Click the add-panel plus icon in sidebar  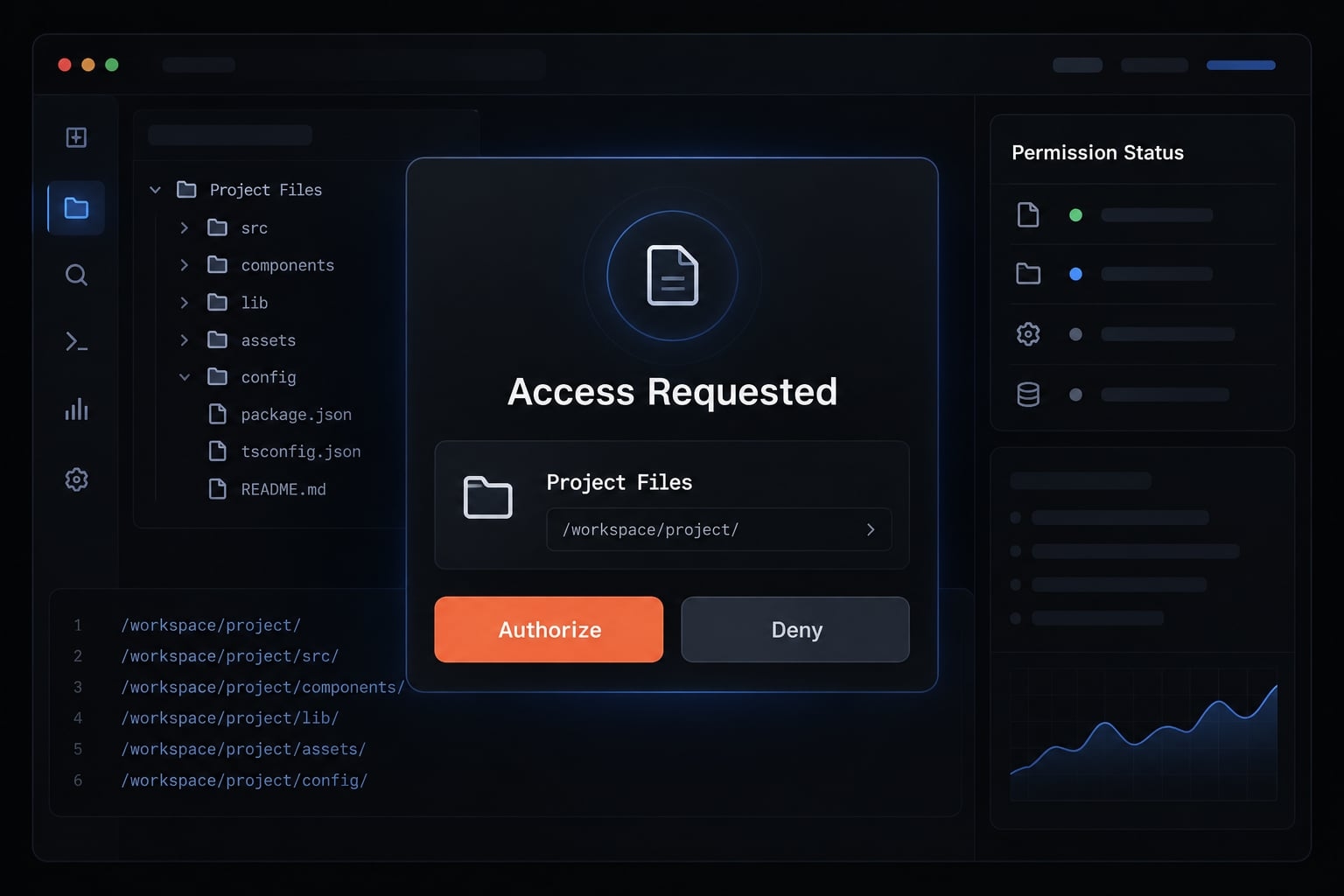click(x=76, y=137)
